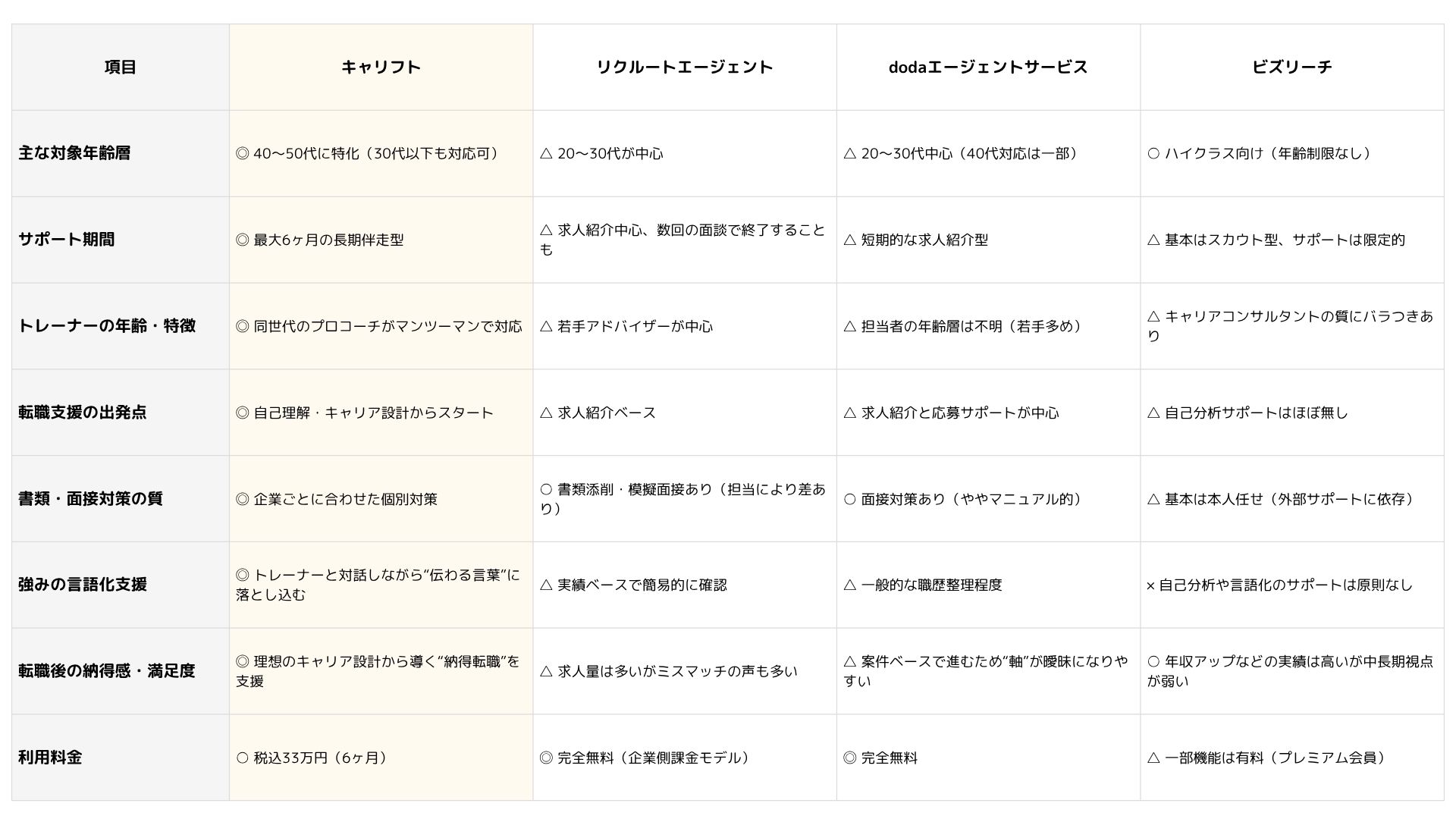Select the 主な対象年齢層 row label

tap(121, 153)
